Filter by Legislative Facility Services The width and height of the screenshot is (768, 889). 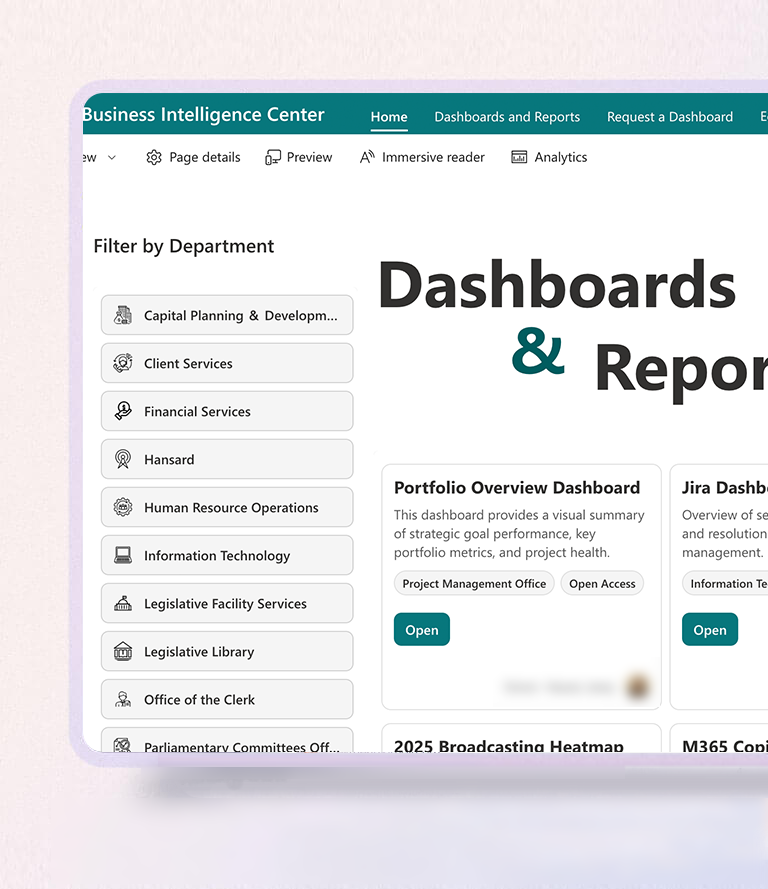227,603
